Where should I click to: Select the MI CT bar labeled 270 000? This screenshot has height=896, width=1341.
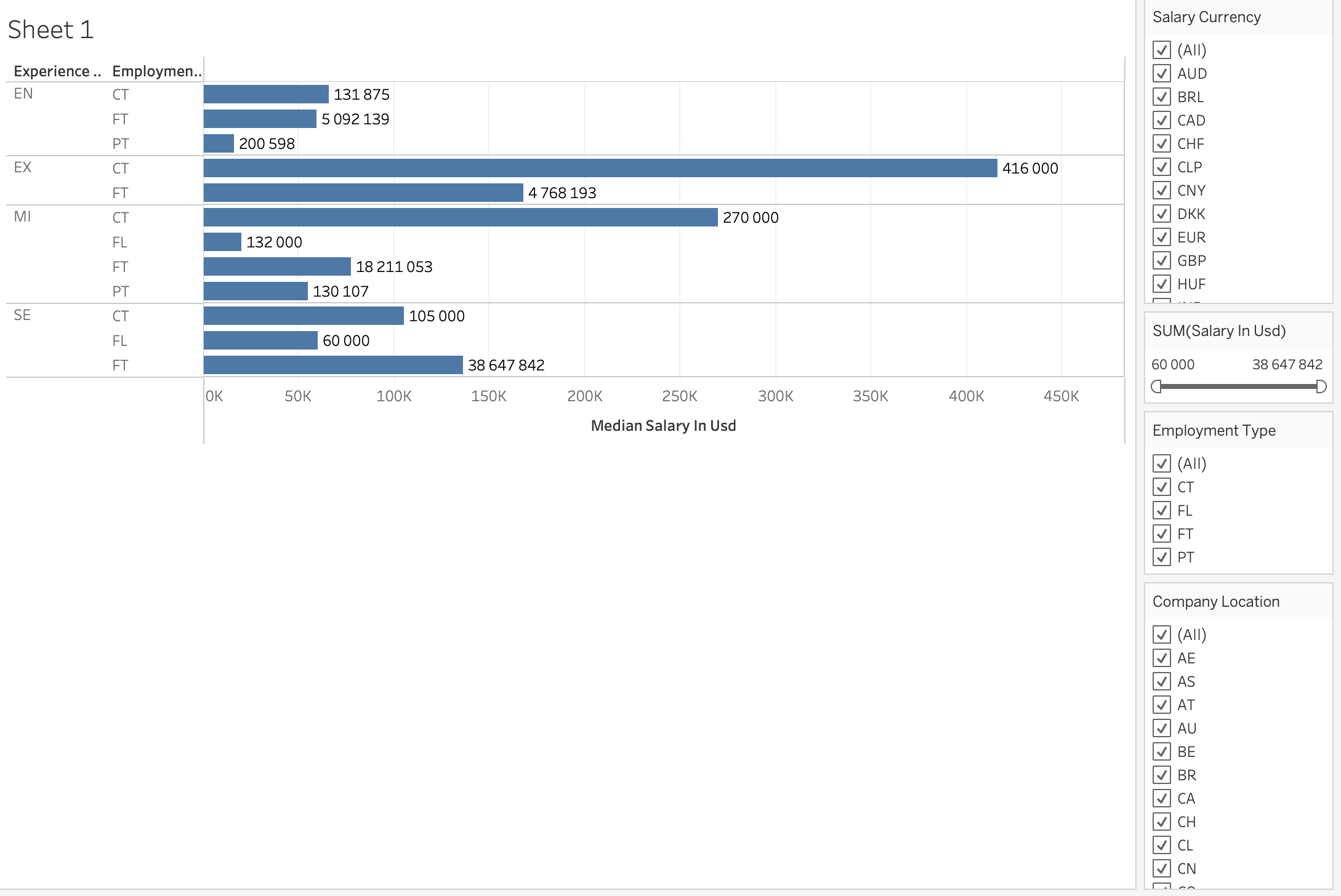click(x=460, y=217)
